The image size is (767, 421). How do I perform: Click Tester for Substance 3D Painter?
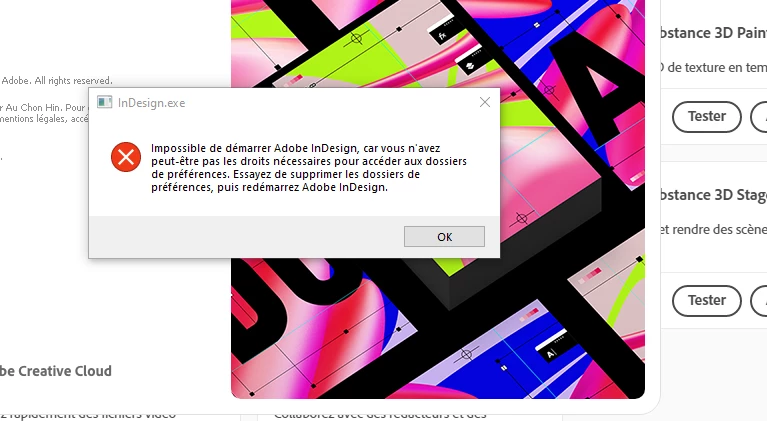(x=706, y=116)
